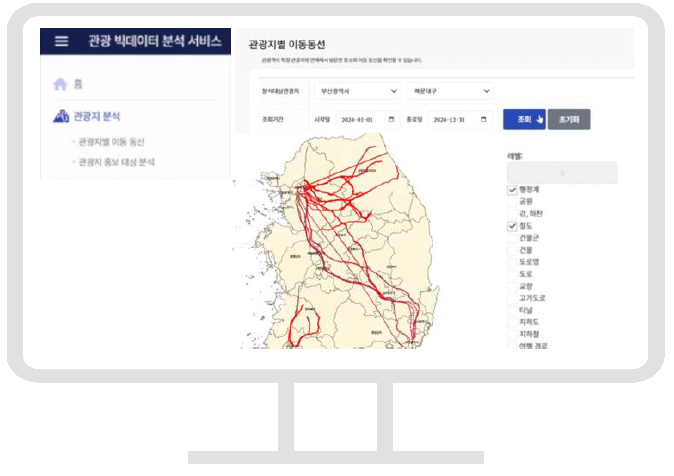Open end date calendar picker icon
The height and width of the screenshot is (476, 674).
point(484,120)
